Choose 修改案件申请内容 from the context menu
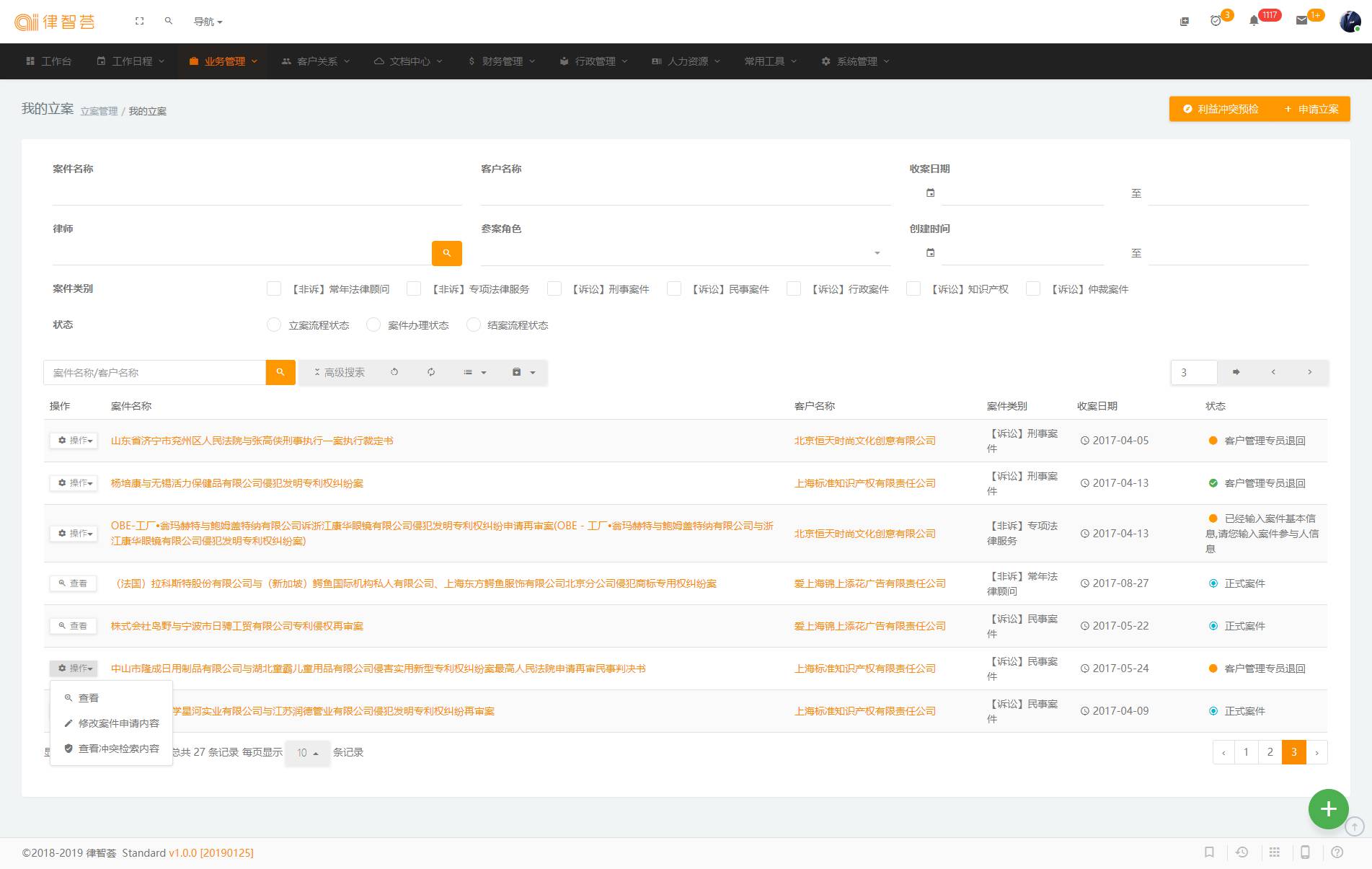Image resolution: width=1372 pixels, height=869 pixels. [x=118, y=723]
